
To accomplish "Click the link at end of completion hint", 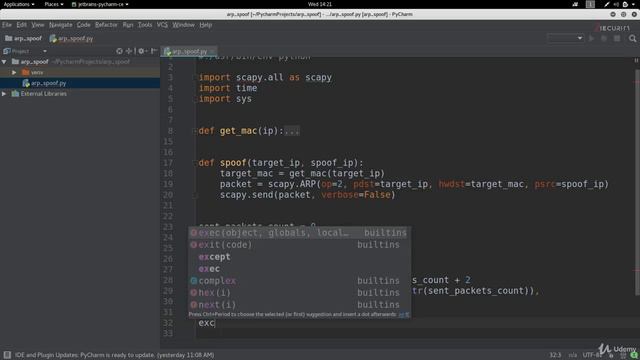I will [x=404, y=314].
